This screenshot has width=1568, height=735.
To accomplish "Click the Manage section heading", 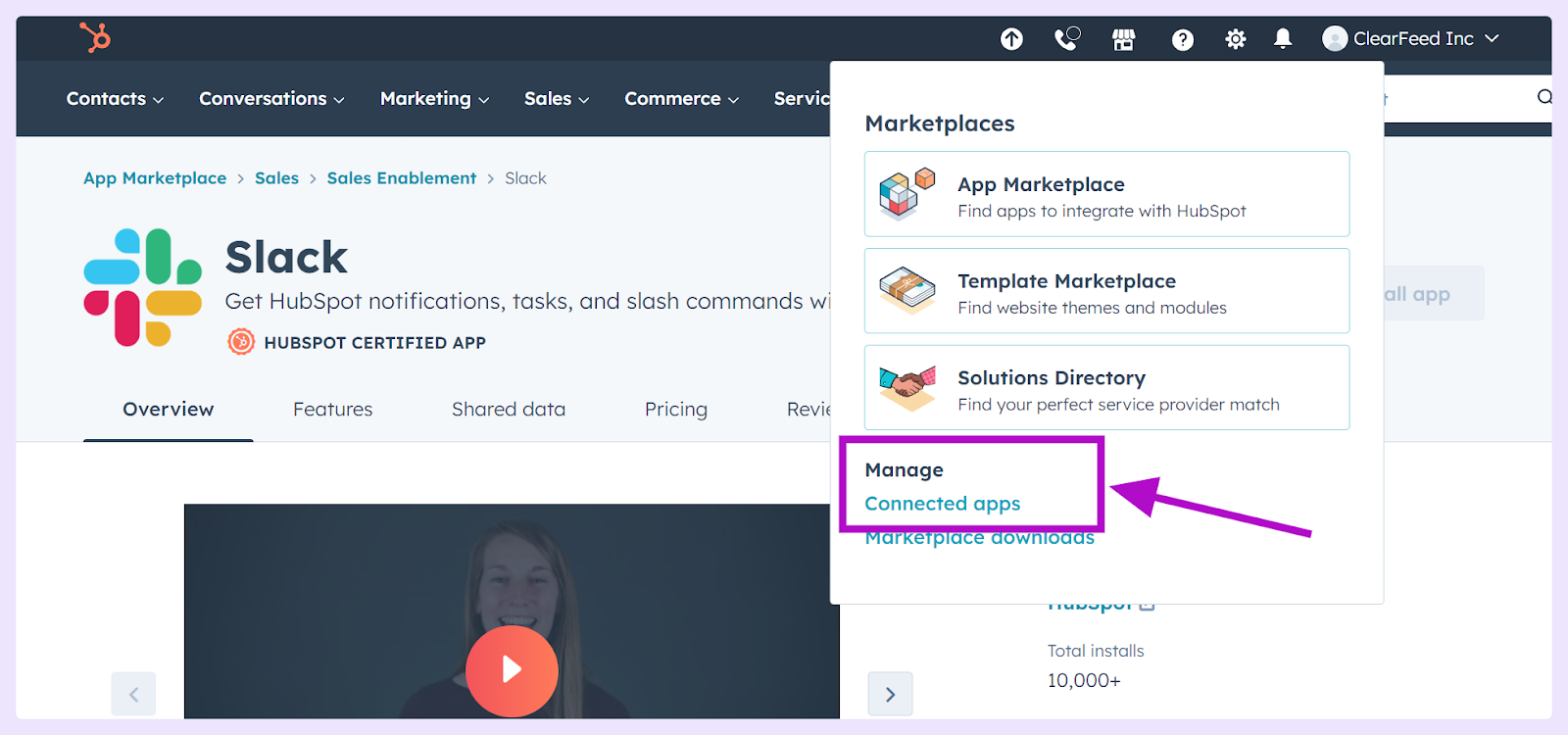I will point(904,469).
